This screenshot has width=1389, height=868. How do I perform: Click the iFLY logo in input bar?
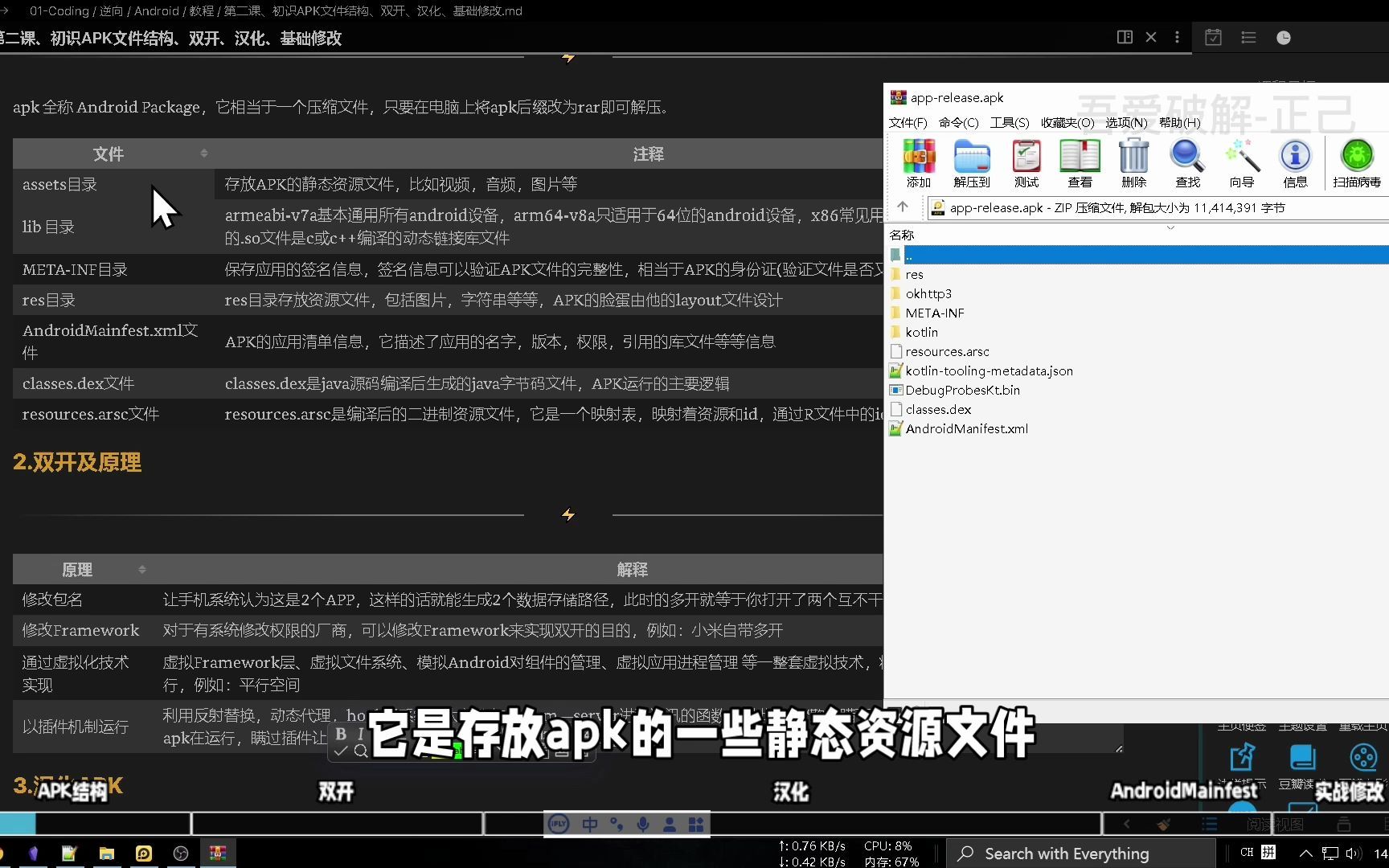(559, 825)
